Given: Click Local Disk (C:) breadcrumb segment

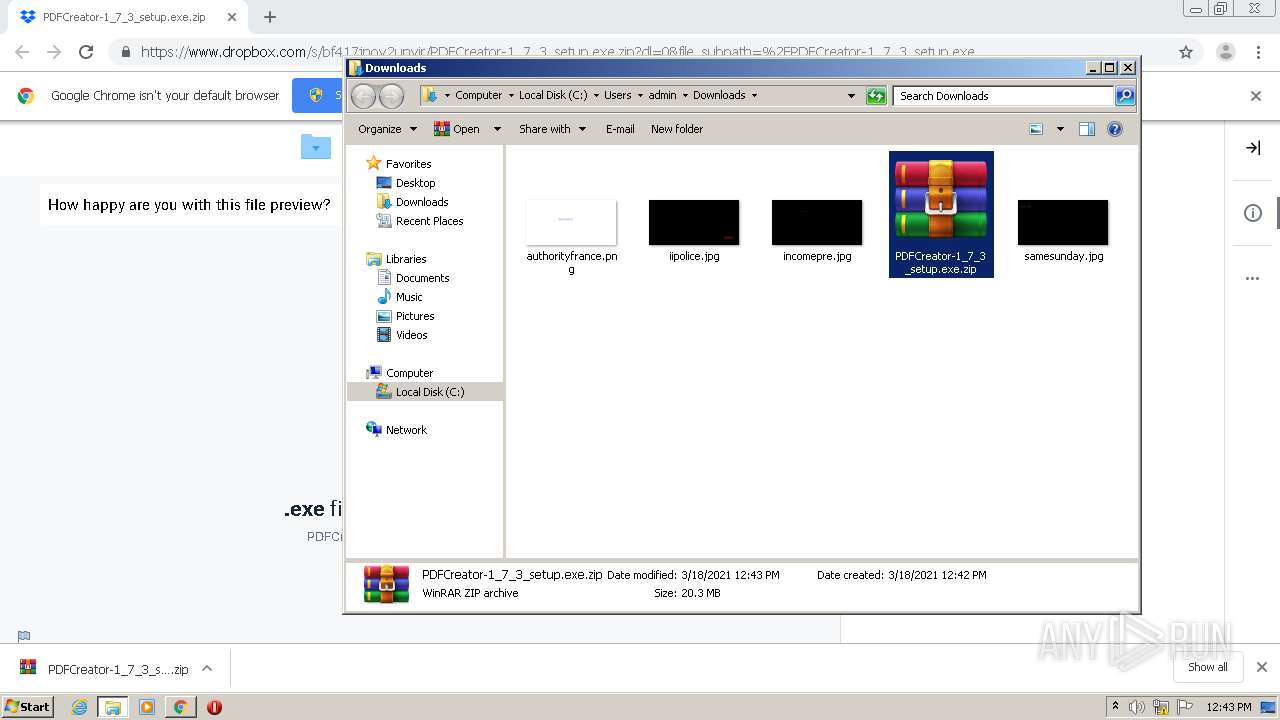Looking at the screenshot, I should pyautogui.click(x=553, y=96).
